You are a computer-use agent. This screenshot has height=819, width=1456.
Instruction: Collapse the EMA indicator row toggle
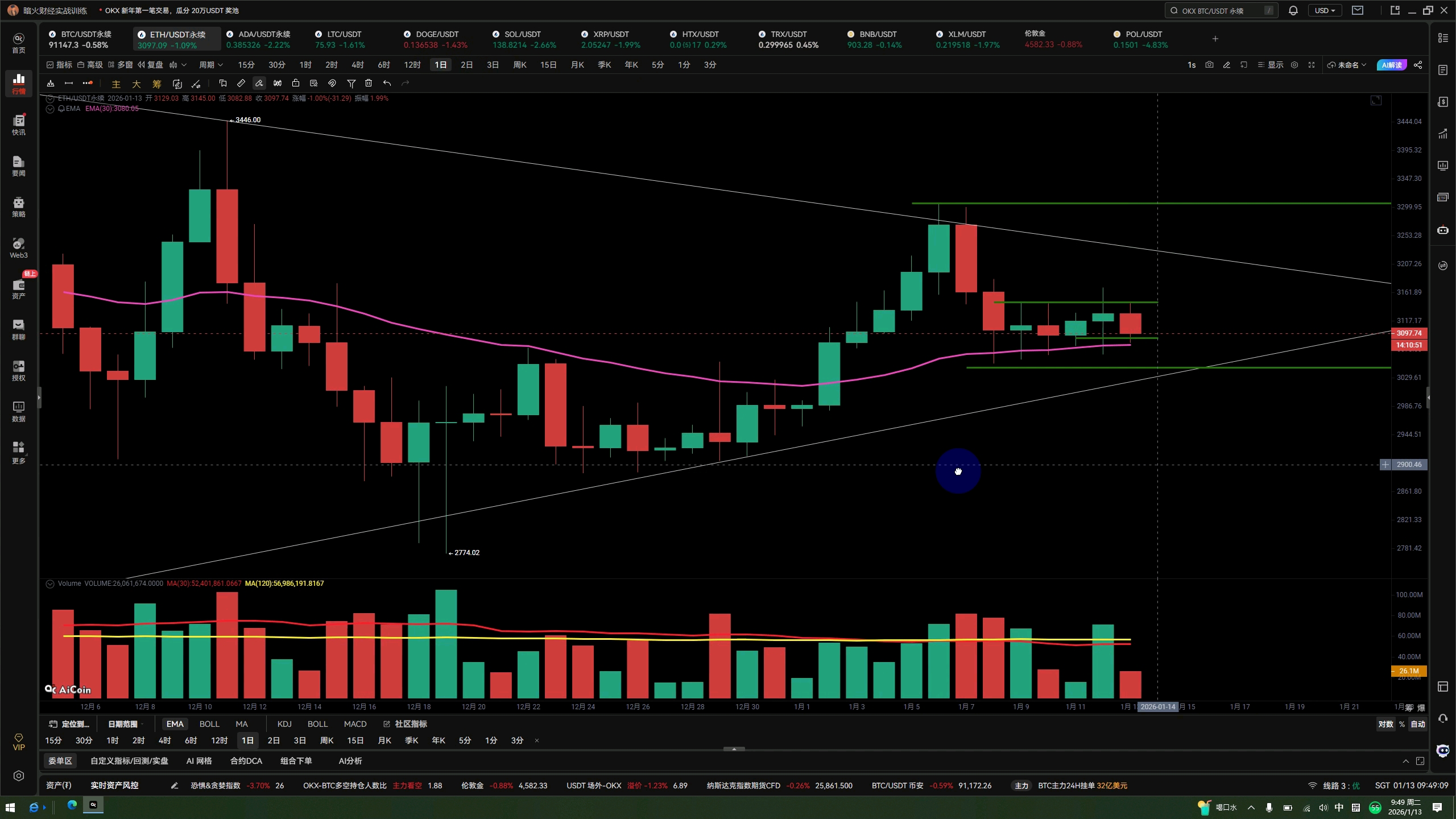[x=50, y=109]
